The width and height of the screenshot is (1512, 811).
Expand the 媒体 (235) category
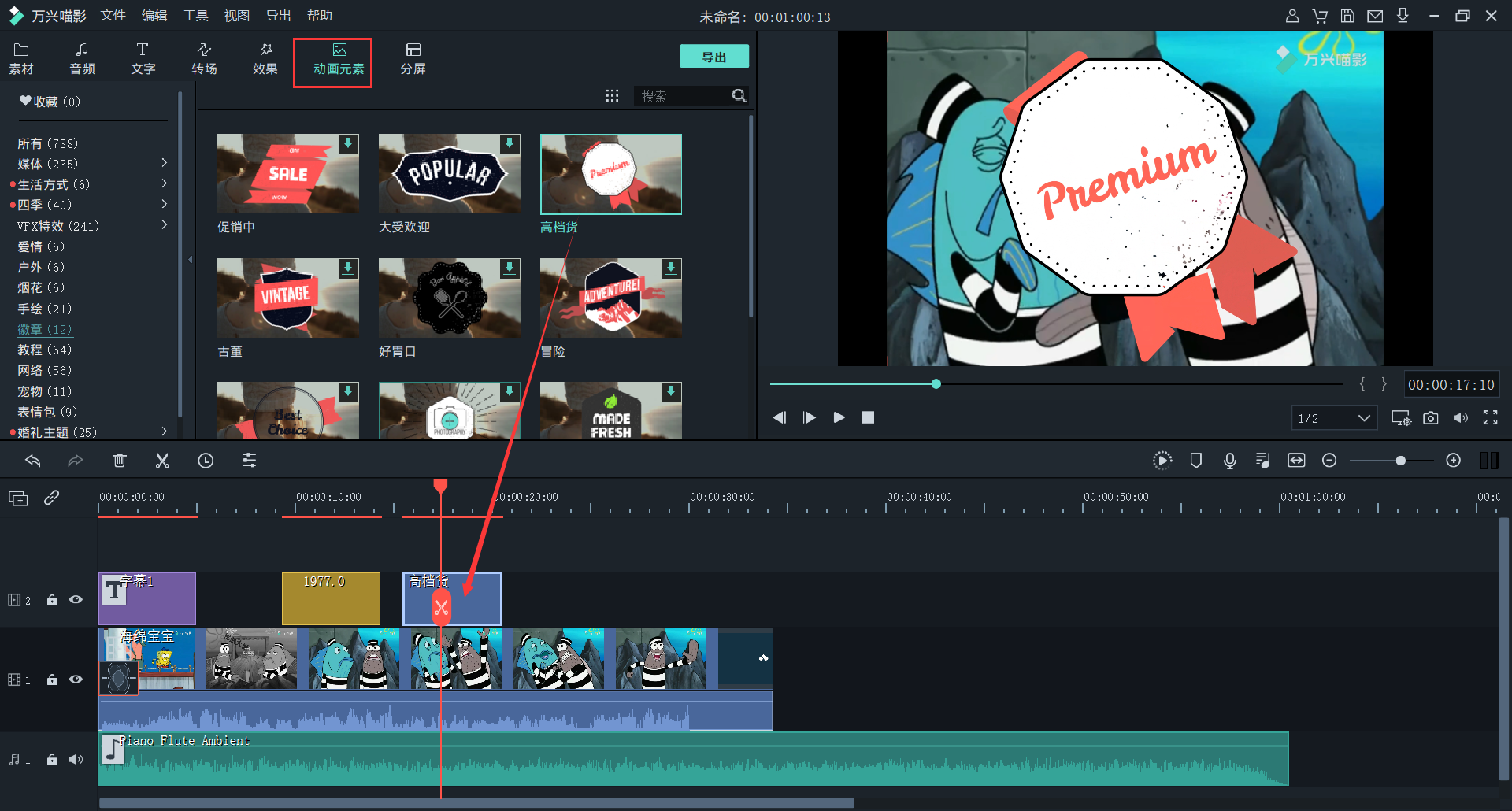[x=164, y=163]
